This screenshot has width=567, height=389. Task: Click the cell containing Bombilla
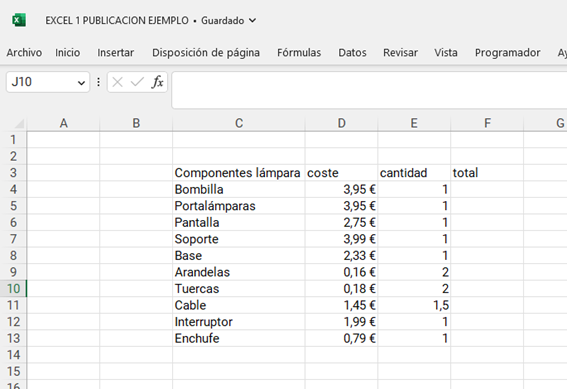pyautogui.click(x=239, y=189)
